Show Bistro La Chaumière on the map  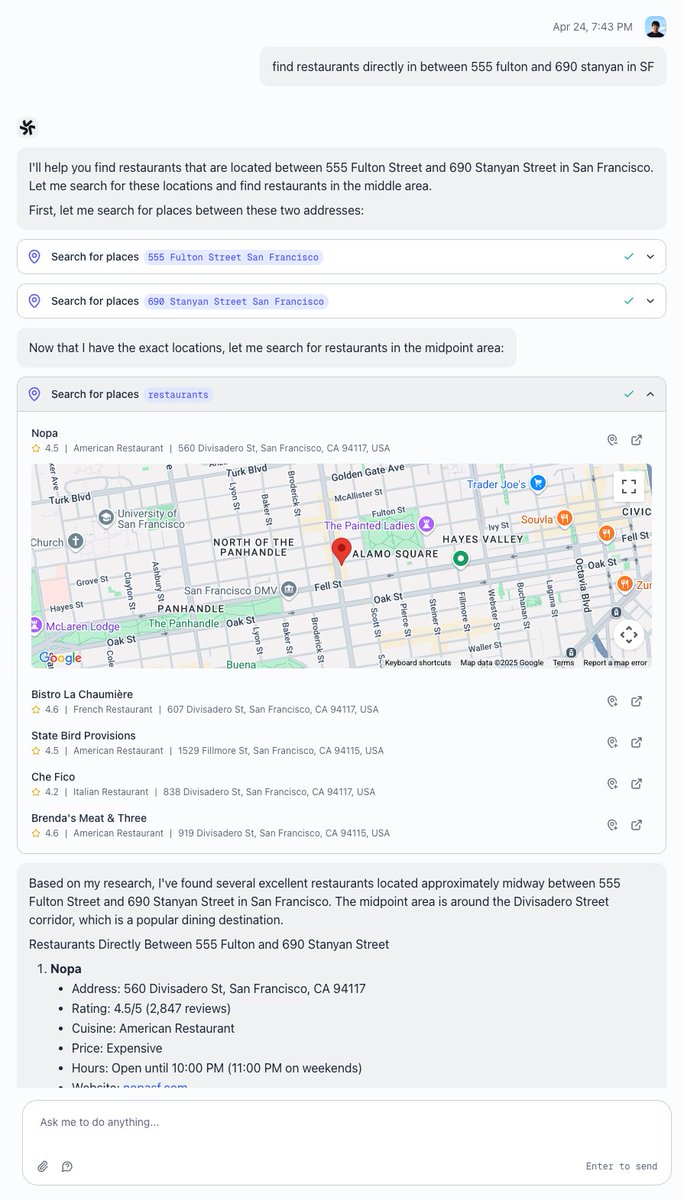pos(612,701)
